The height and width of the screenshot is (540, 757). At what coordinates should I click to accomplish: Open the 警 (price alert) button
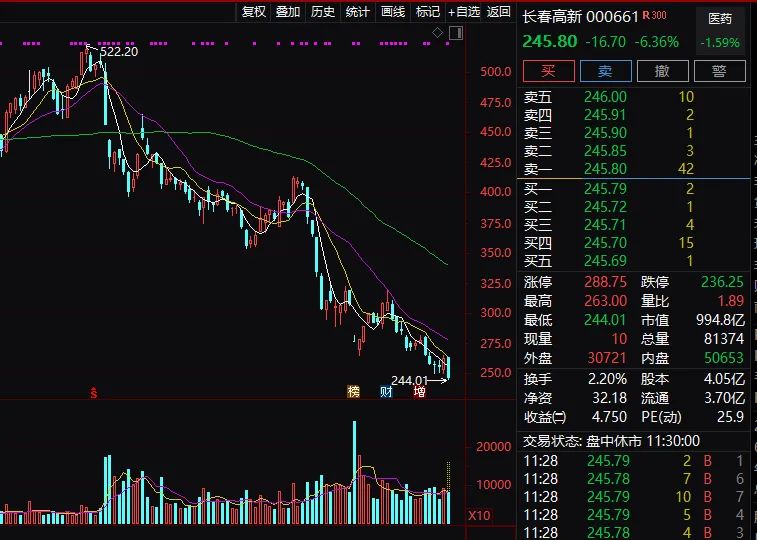click(x=718, y=71)
